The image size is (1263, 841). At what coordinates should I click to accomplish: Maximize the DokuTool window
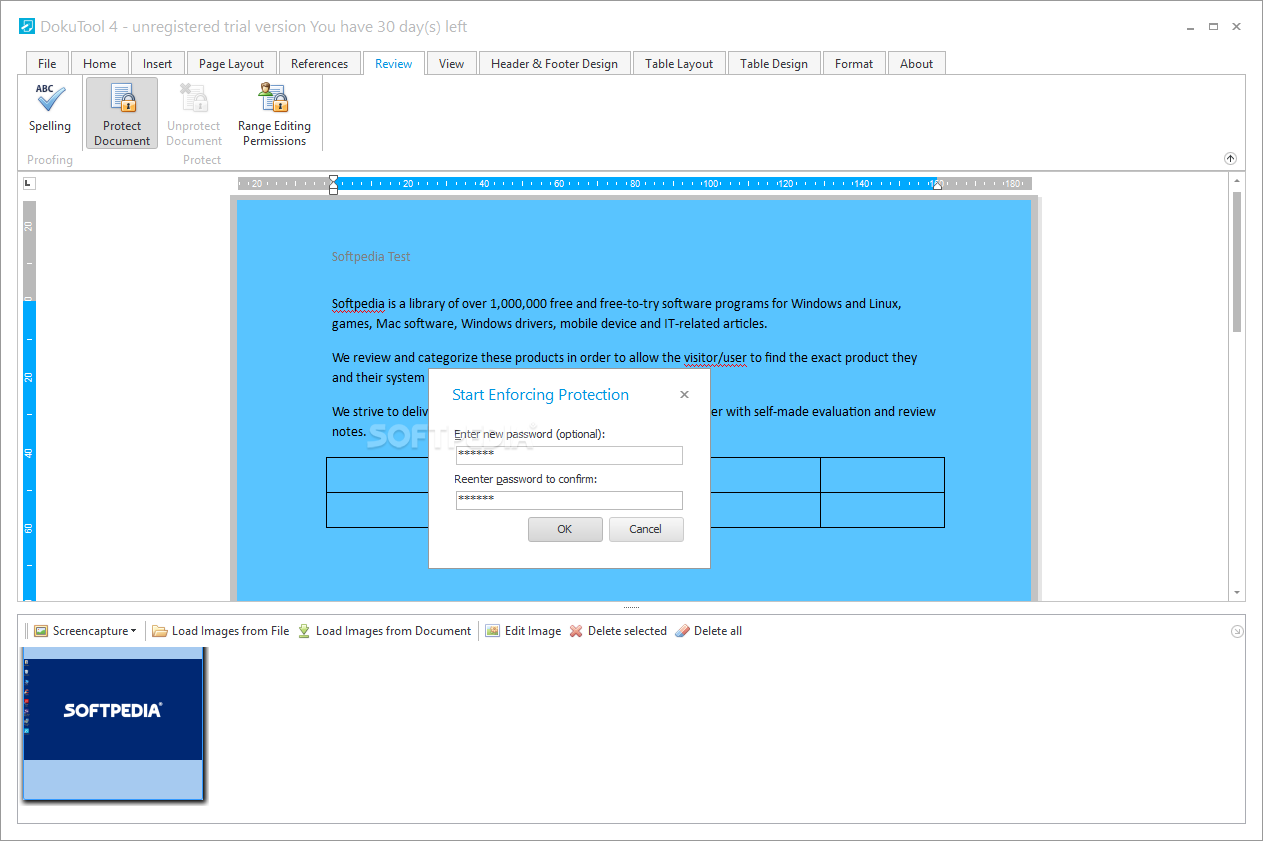1213,26
